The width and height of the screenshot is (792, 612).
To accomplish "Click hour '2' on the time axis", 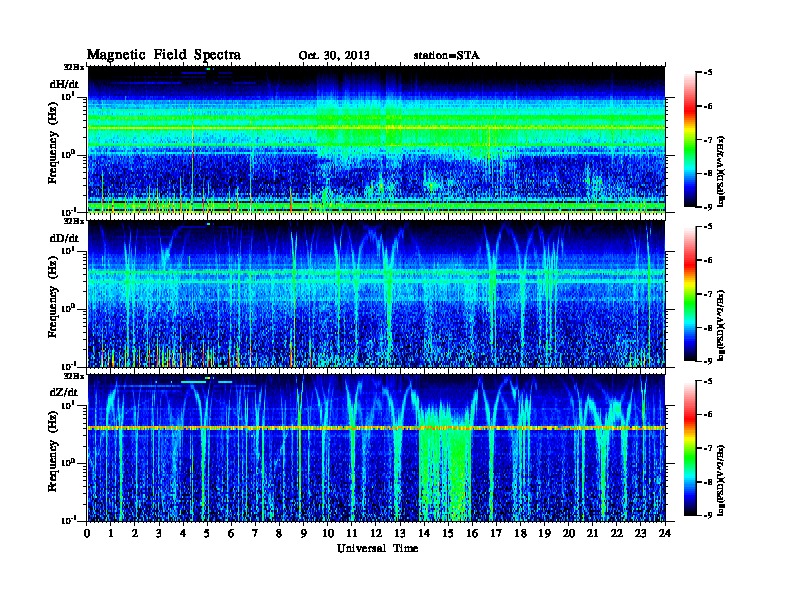I will point(135,533).
